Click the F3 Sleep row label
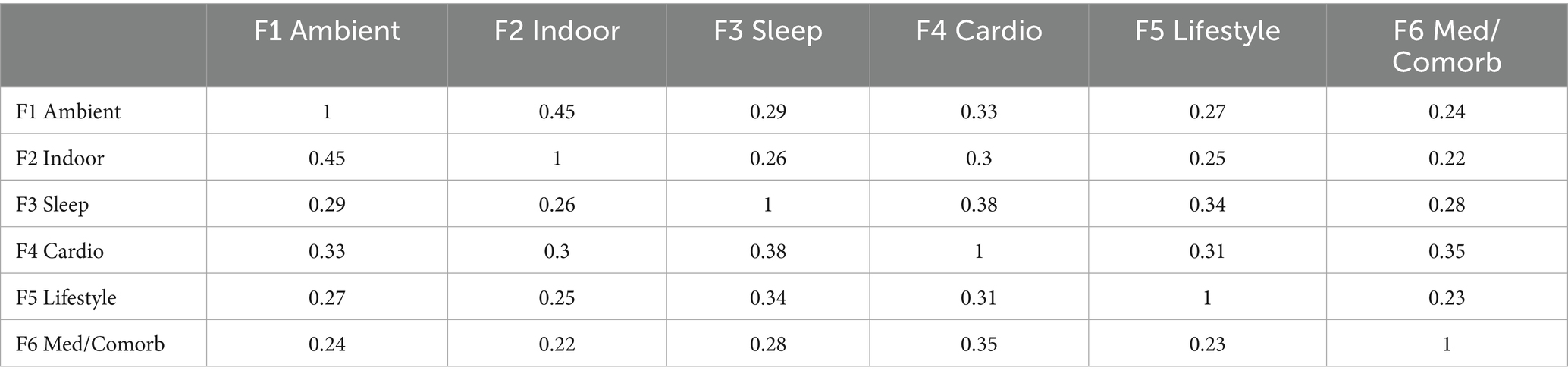The height and width of the screenshot is (380, 1568). 52,205
